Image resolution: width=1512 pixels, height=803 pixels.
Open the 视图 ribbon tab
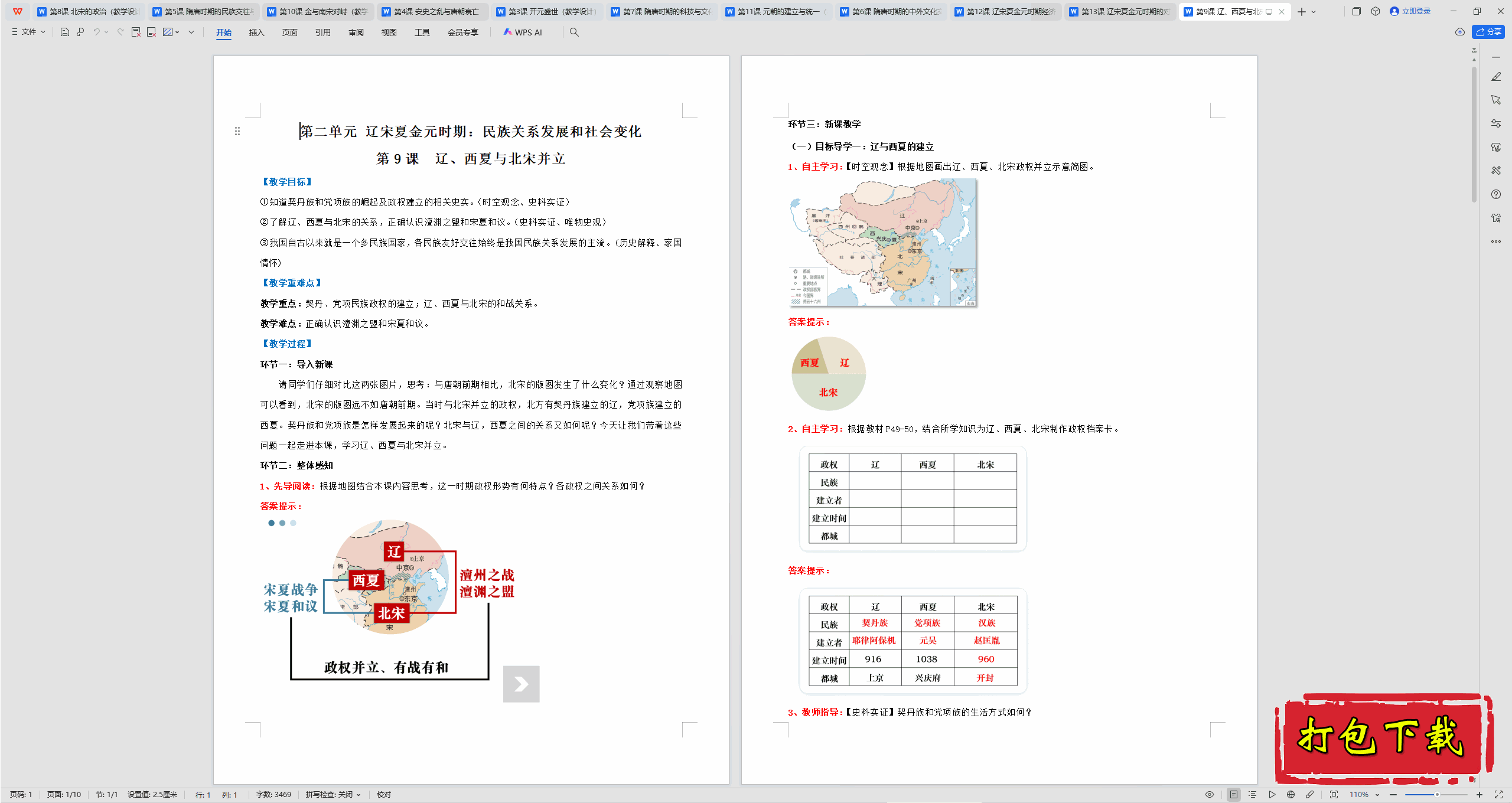389,32
